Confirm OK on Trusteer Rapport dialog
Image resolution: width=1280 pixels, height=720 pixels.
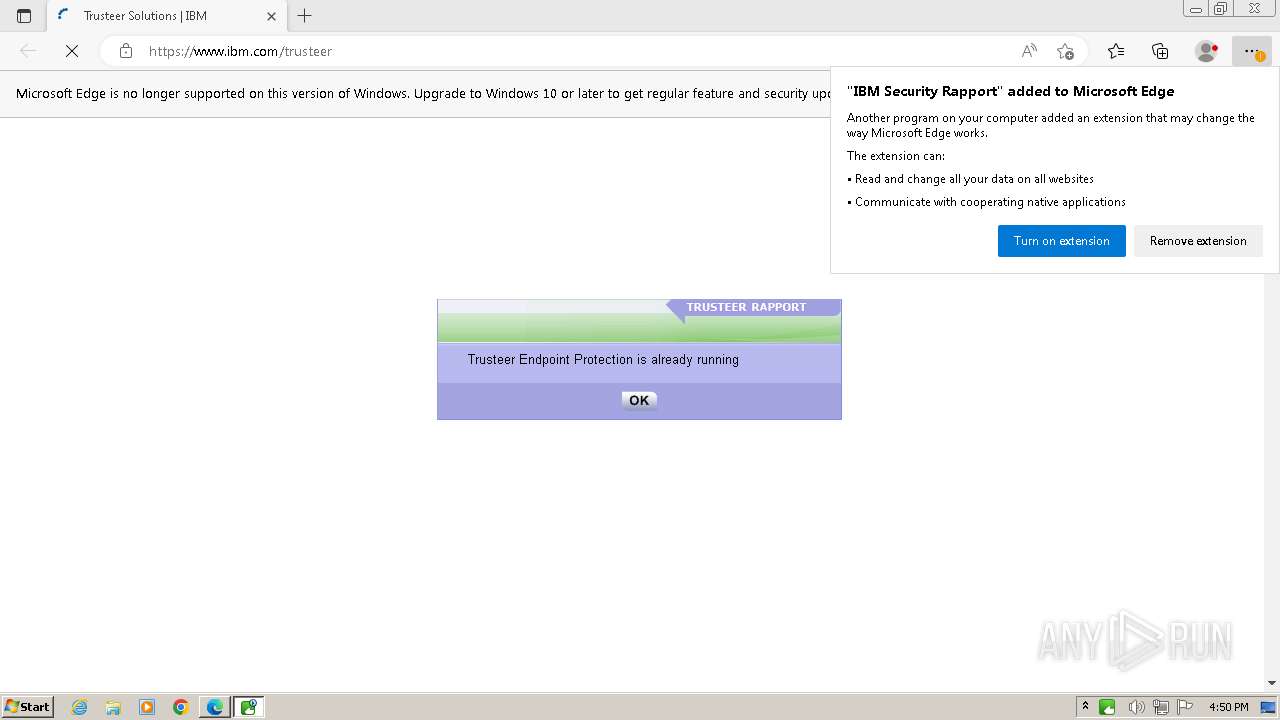point(639,400)
